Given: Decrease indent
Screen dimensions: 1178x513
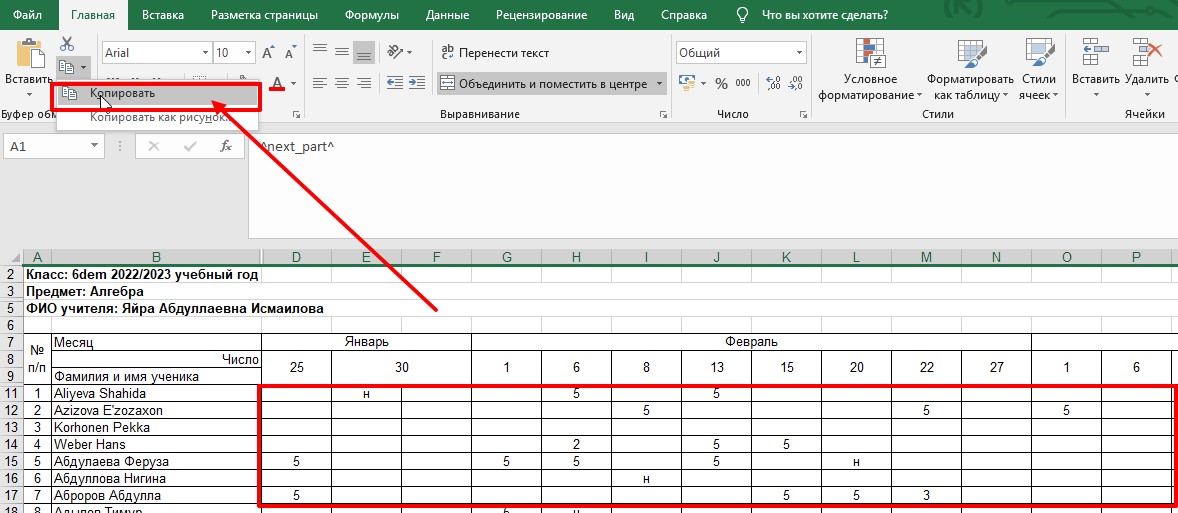Looking at the screenshot, I should click(x=395, y=83).
